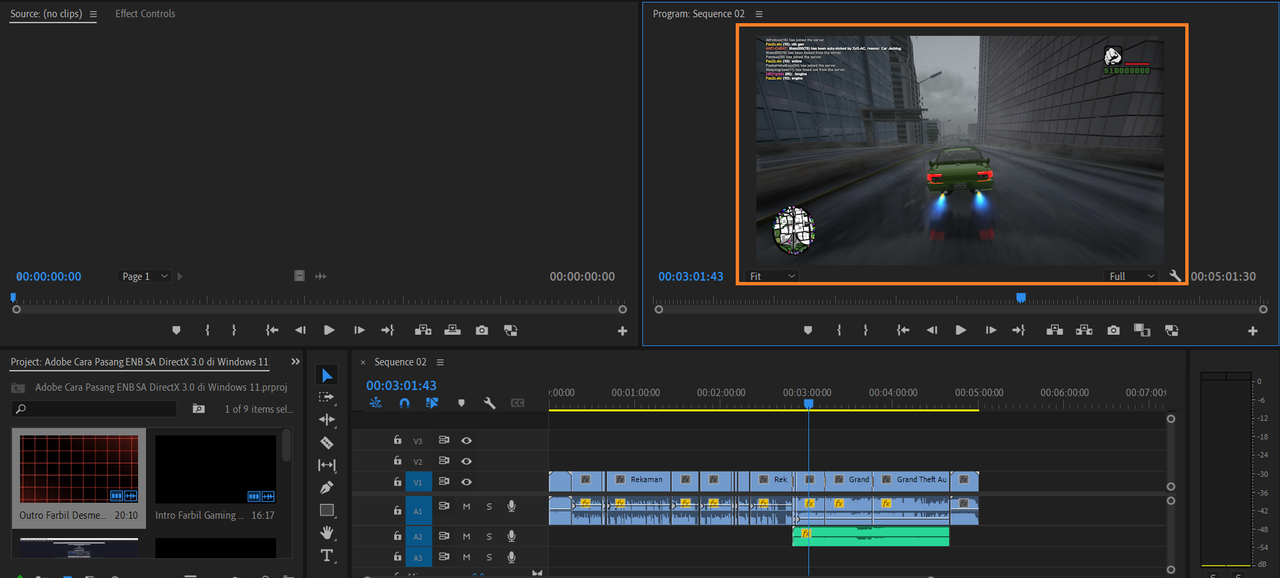Click Program monitor Lift button
The height and width of the screenshot is (578, 1280).
pos(1054,330)
